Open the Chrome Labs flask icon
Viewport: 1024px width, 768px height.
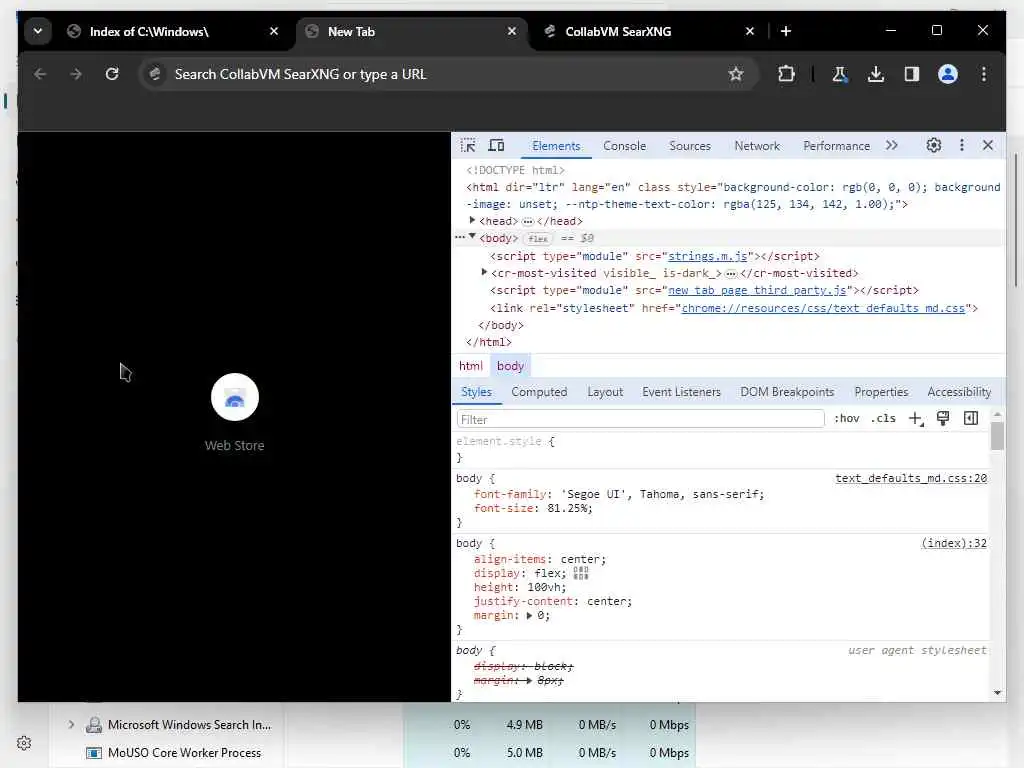840,74
